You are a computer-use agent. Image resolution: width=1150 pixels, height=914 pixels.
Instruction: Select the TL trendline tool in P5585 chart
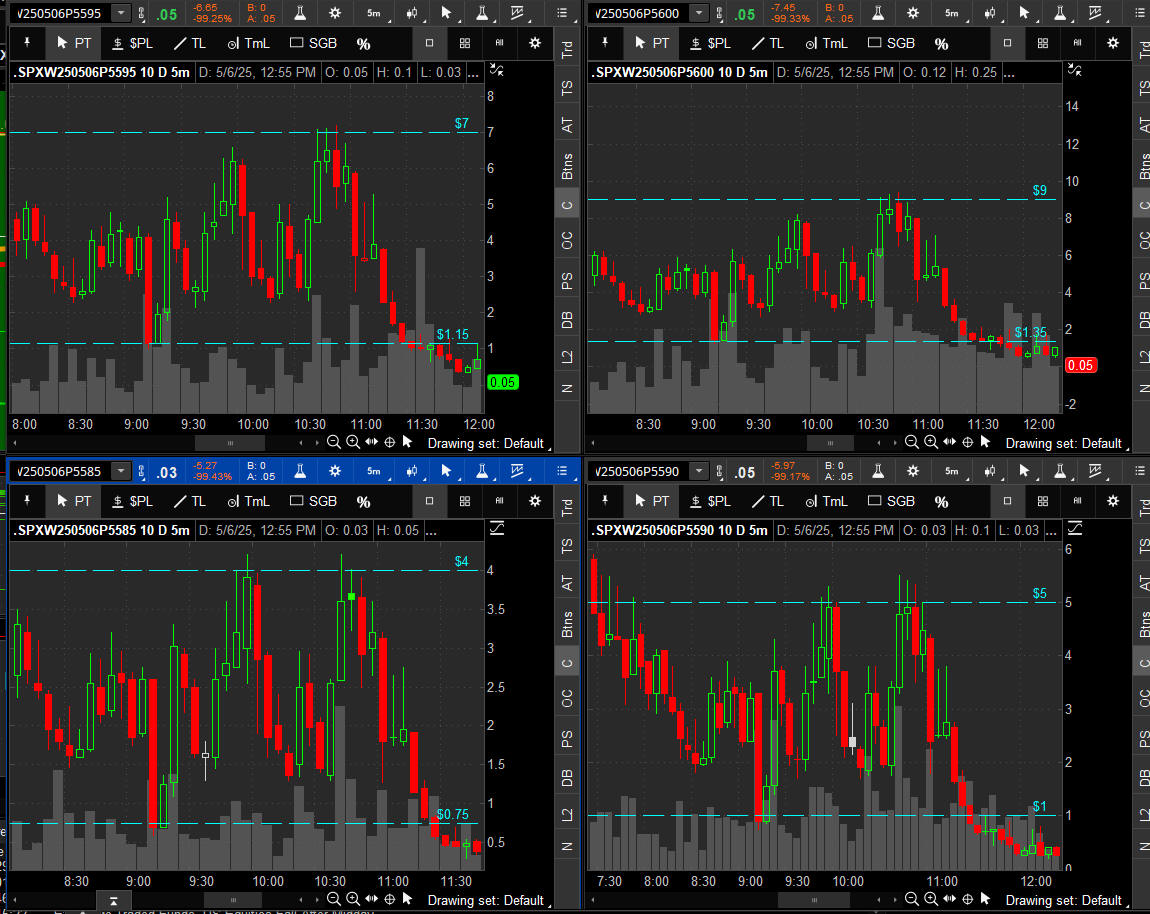[x=189, y=501]
